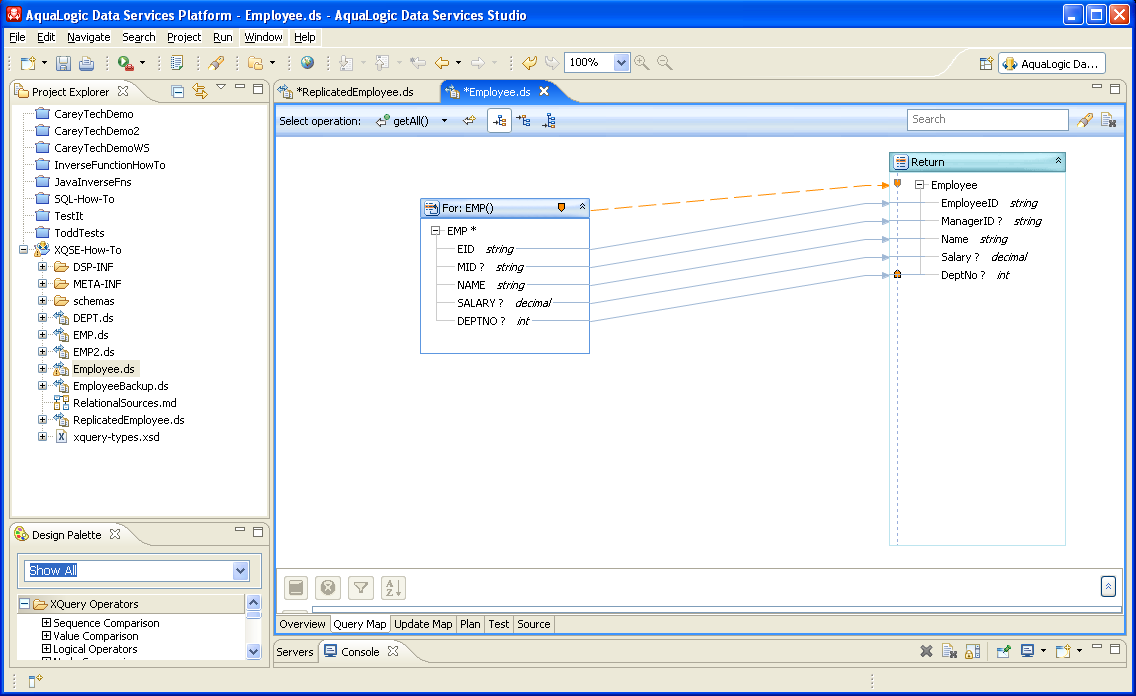Click the Save icon in main toolbar
Viewport: 1136px width, 696px height.
point(63,64)
